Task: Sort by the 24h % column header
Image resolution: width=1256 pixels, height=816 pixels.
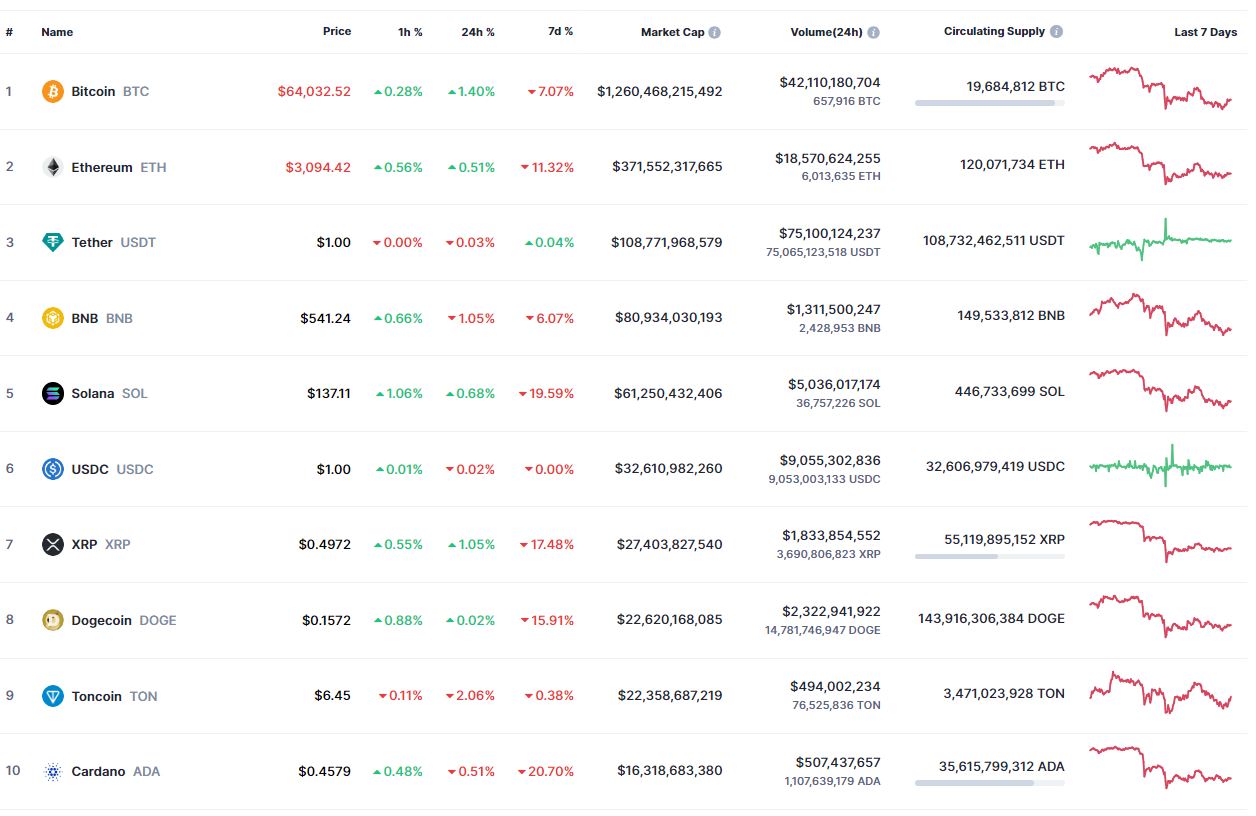Action: (477, 32)
